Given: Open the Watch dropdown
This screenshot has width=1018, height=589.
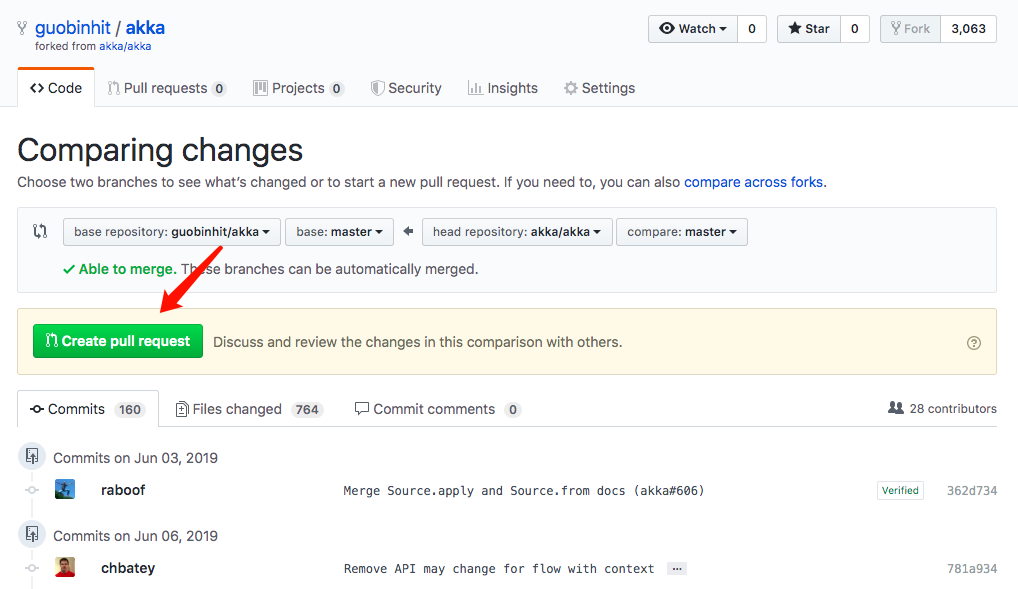Looking at the screenshot, I should (x=693, y=28).
